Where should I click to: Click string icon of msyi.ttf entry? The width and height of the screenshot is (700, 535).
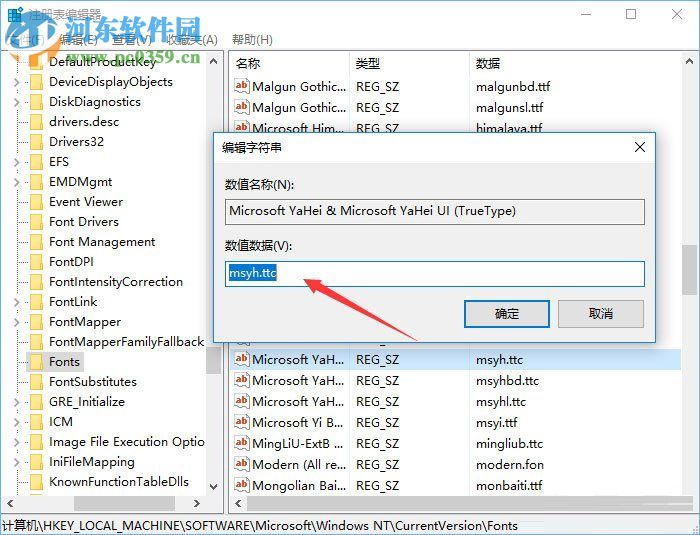pos(241,422)
